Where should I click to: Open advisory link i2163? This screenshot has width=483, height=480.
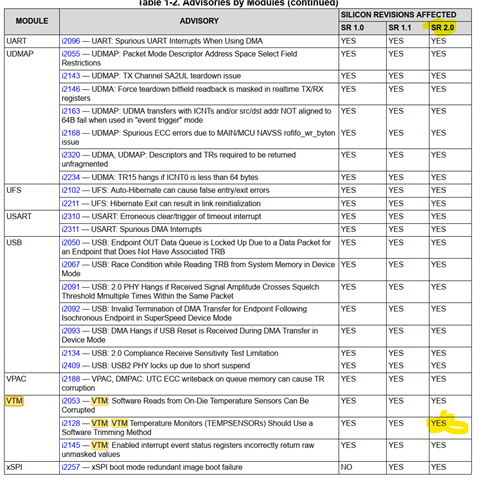tap(71, 111)
